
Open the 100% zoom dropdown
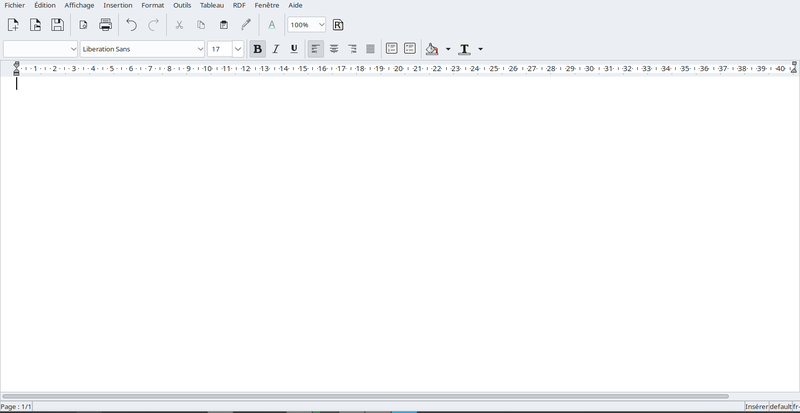tap(320, 25)
